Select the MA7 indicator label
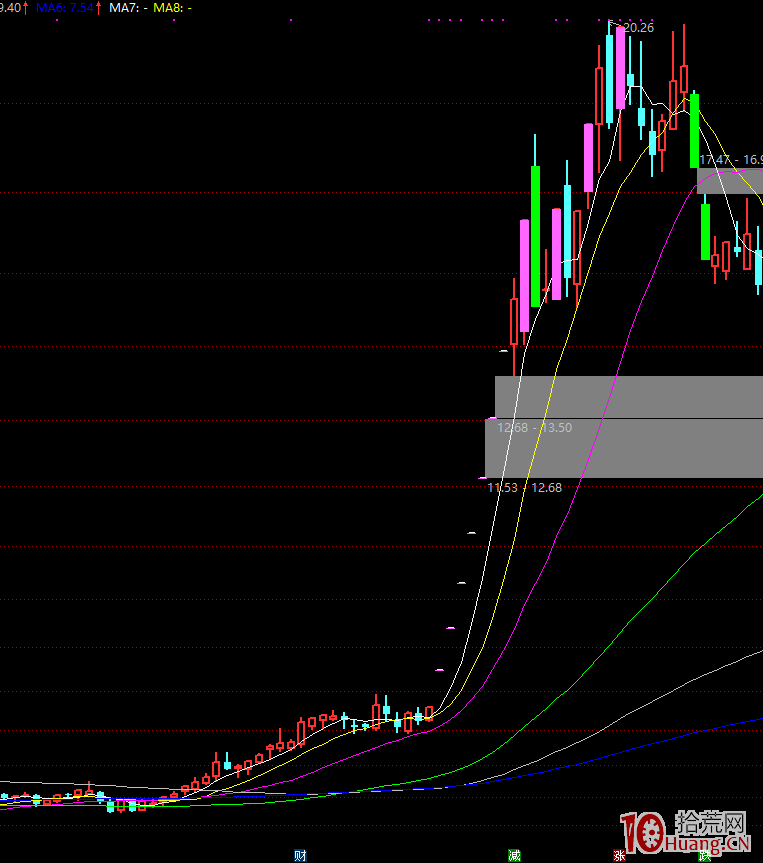 point(129,7)
